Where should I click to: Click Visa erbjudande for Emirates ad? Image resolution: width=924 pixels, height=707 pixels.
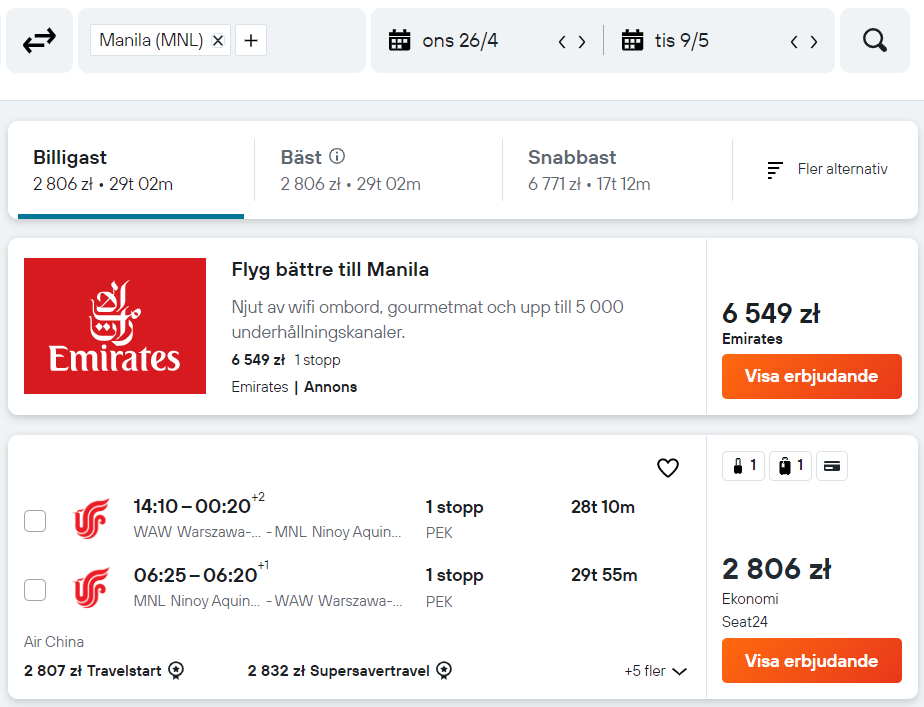(x=811, y=376)
